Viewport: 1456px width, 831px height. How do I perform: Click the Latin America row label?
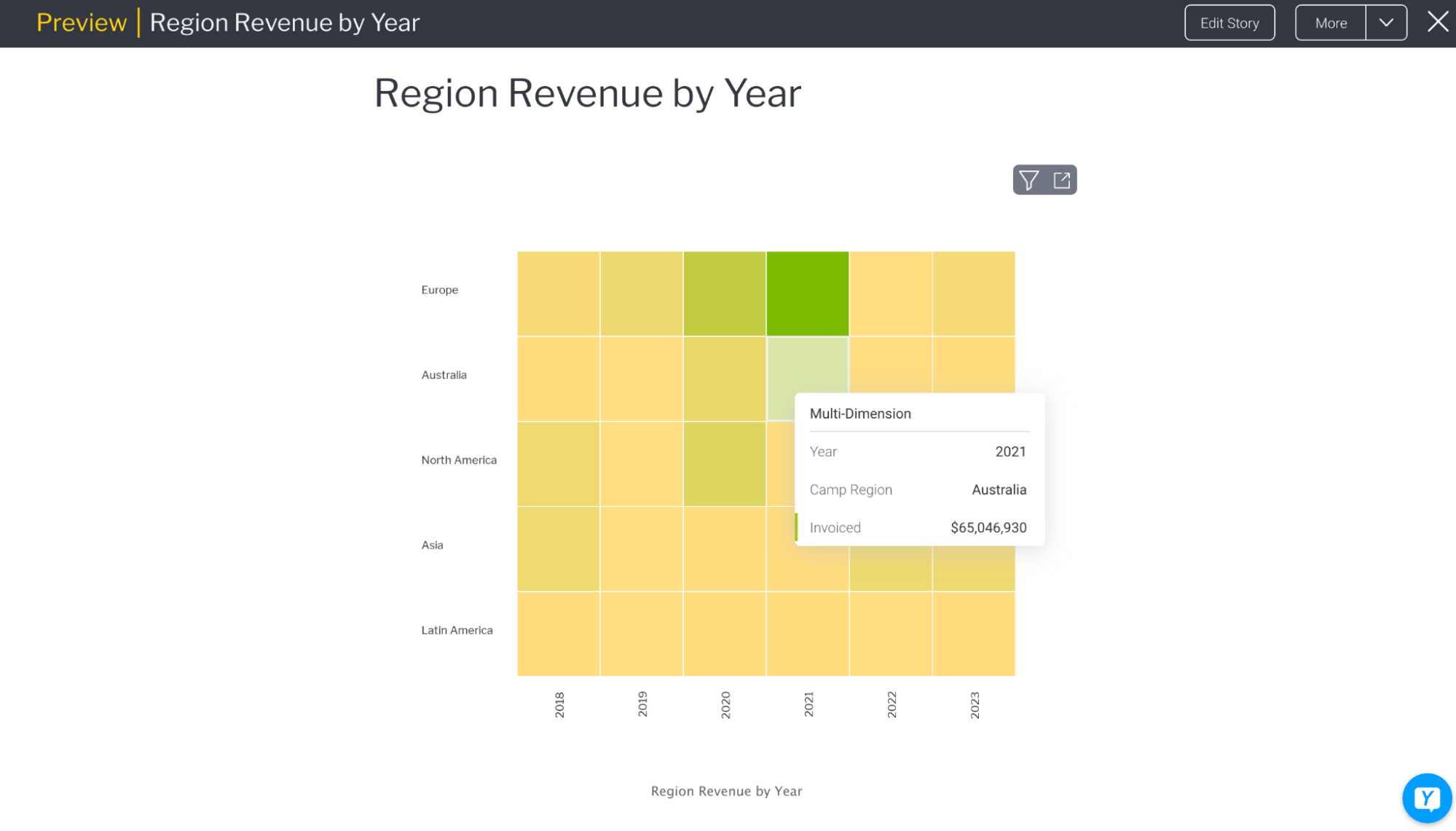click(457, 630)
